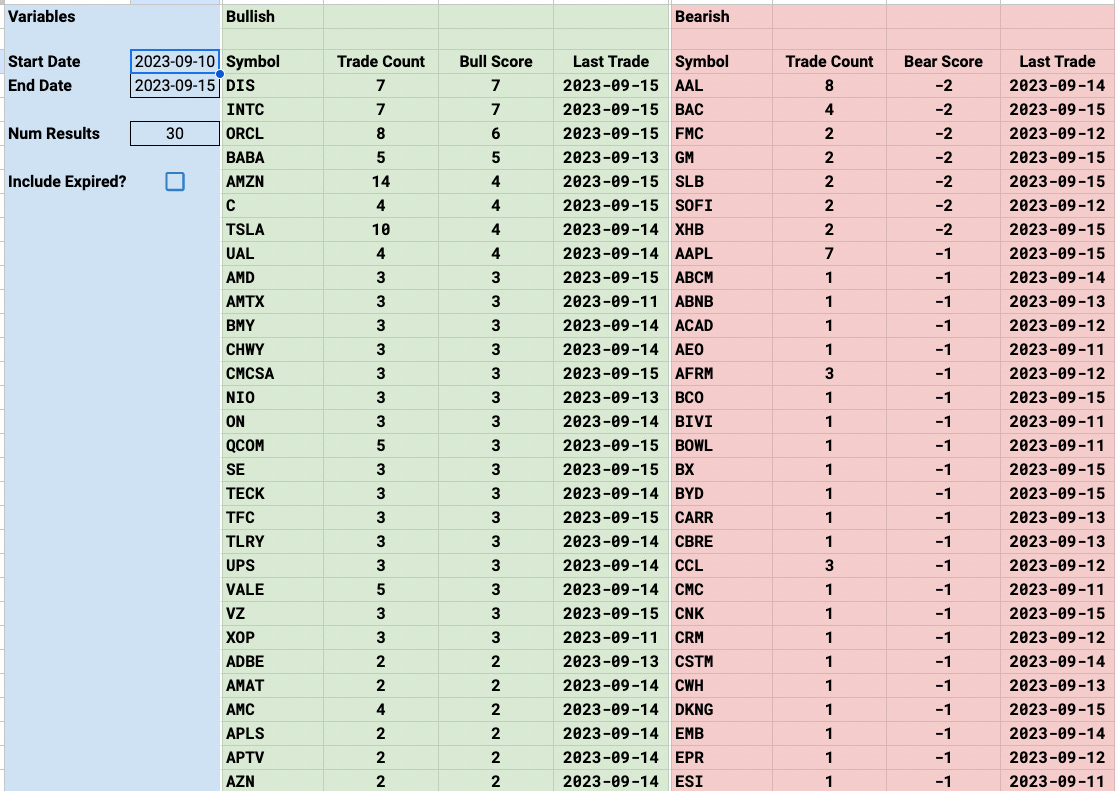Select the DKNG symbol cell
This screenshot has width=1115, height=791.
[x=721, y=710]
